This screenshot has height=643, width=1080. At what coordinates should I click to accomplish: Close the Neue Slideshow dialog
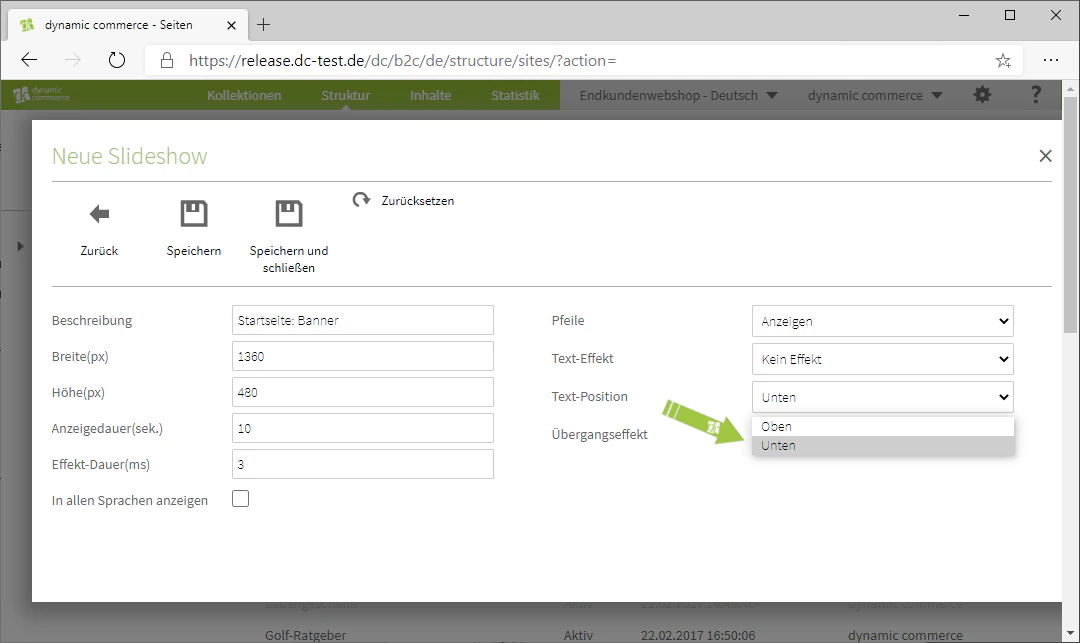tap(1046, 156)
